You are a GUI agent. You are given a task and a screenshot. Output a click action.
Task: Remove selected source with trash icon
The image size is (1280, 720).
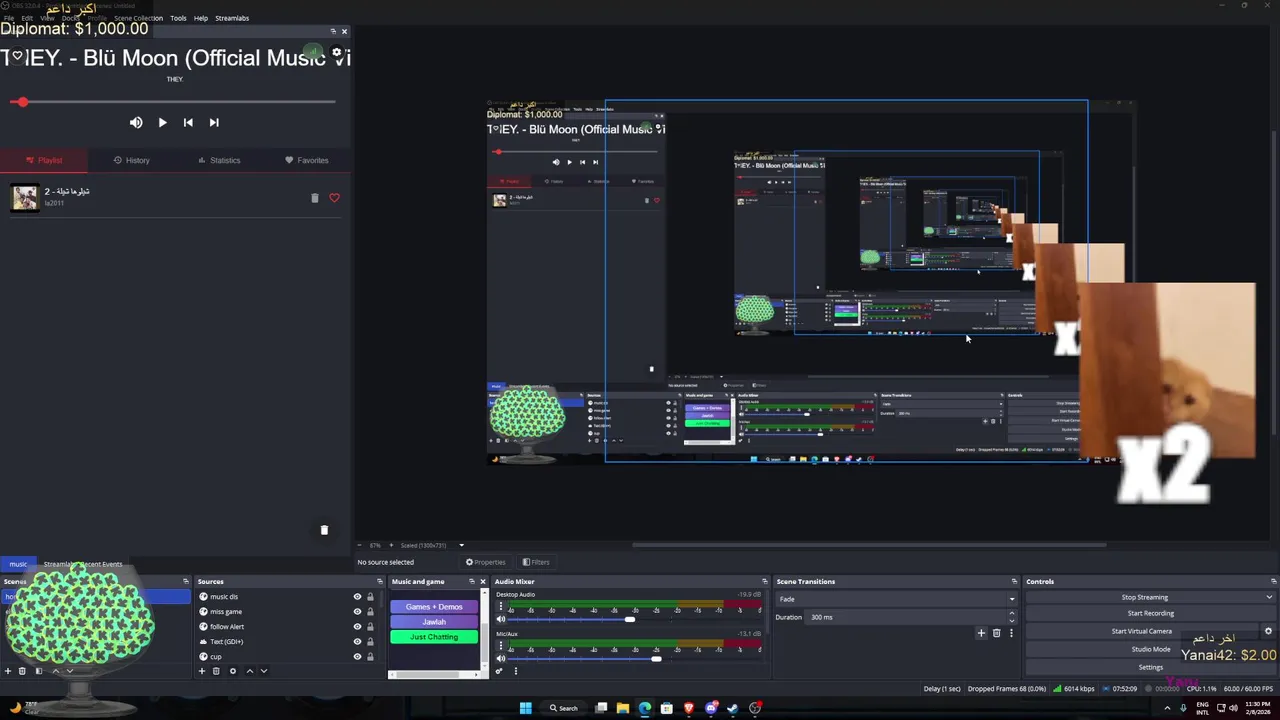pyautogui.click(x=216, y=671)
